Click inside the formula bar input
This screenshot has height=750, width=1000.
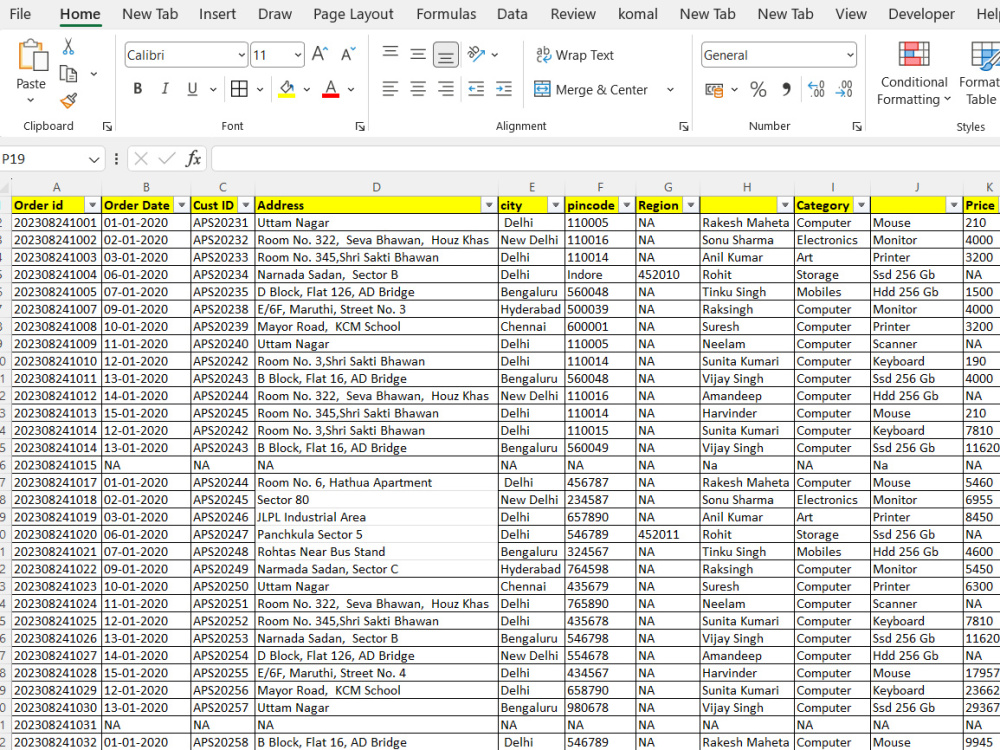tap(605, 159)
